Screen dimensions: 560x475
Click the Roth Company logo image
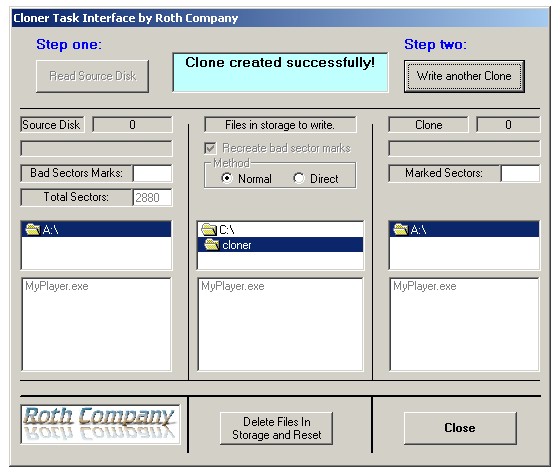coord(100,424)
